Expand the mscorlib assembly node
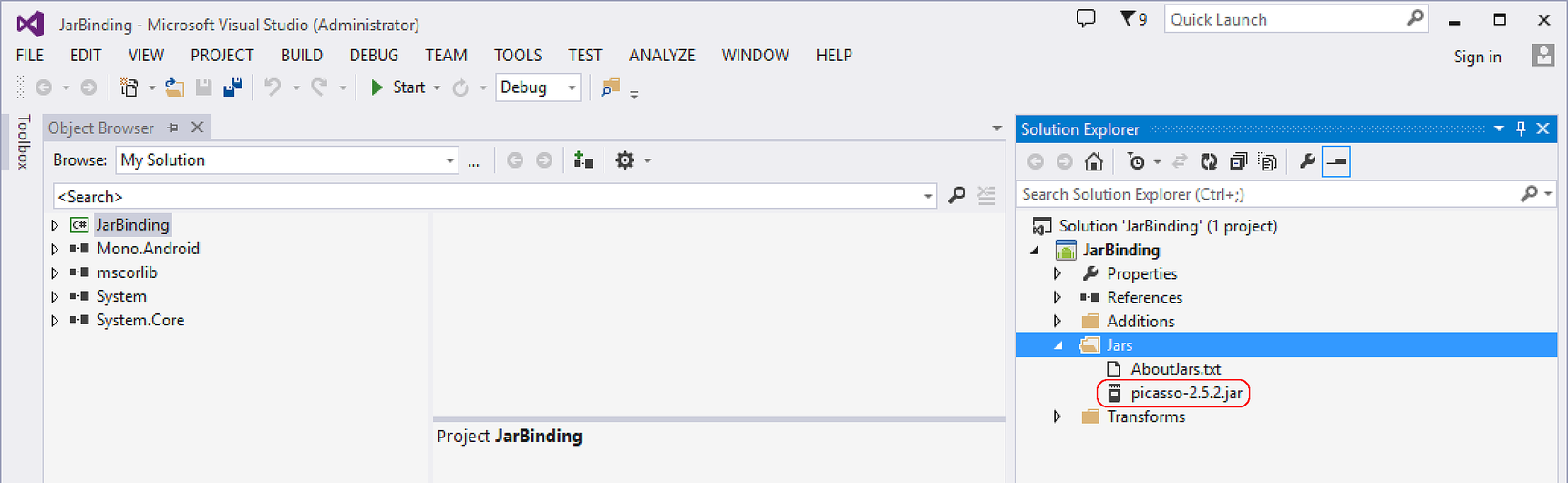1568x483 pixels. (x=55, y=272)
